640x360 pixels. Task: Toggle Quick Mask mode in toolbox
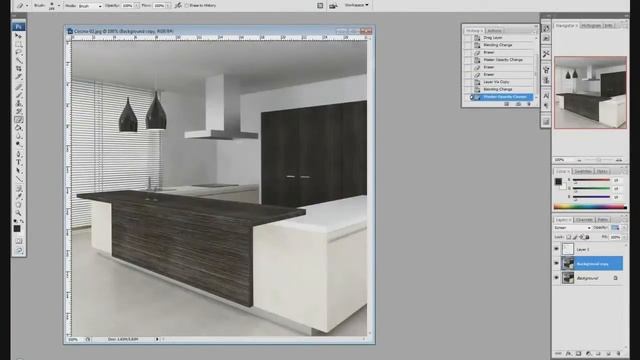pyautogui.click(x=18, y=241)
